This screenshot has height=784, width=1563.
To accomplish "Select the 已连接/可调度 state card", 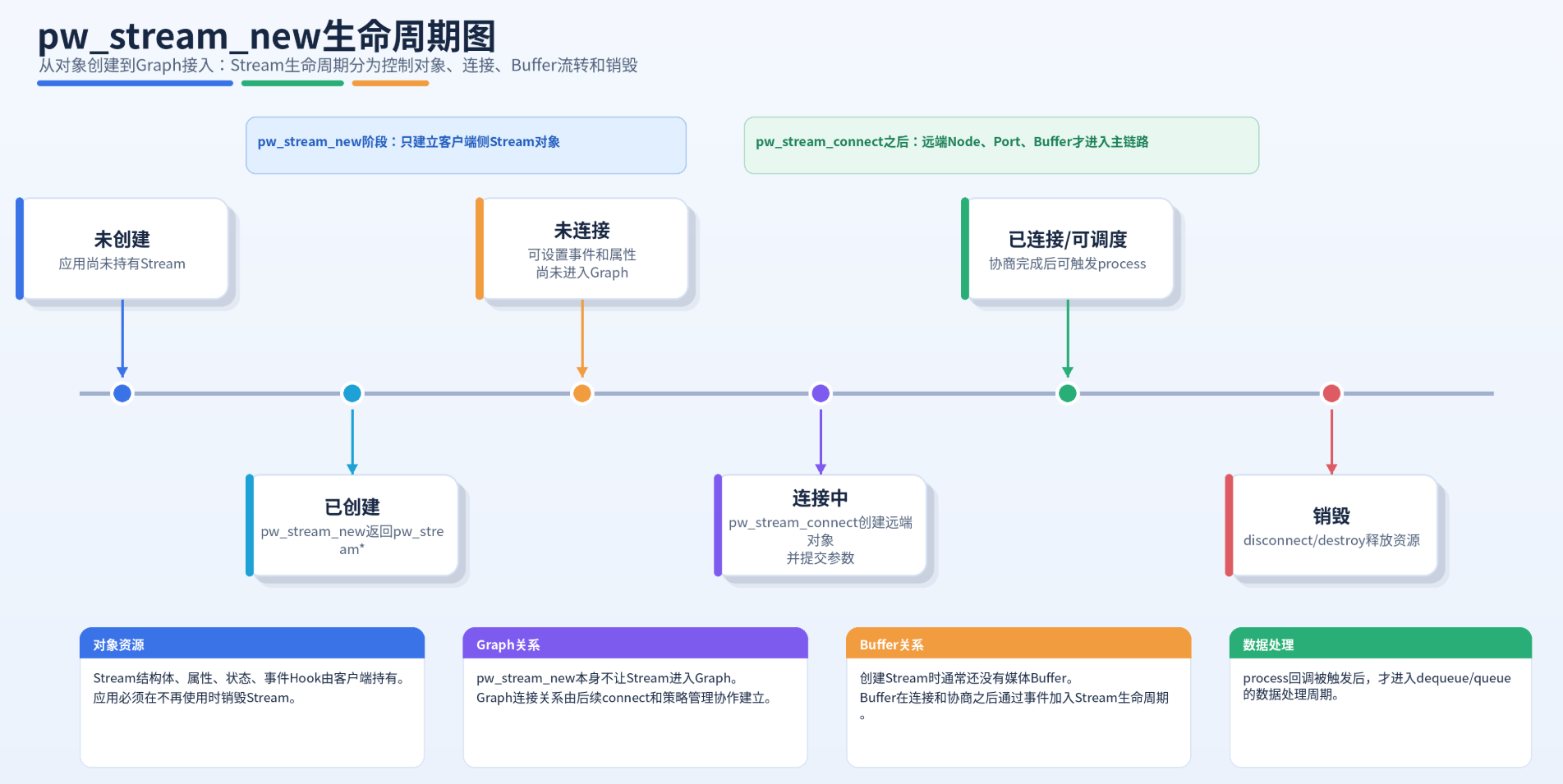I will pyautogui.click(x=1068, y=249).
